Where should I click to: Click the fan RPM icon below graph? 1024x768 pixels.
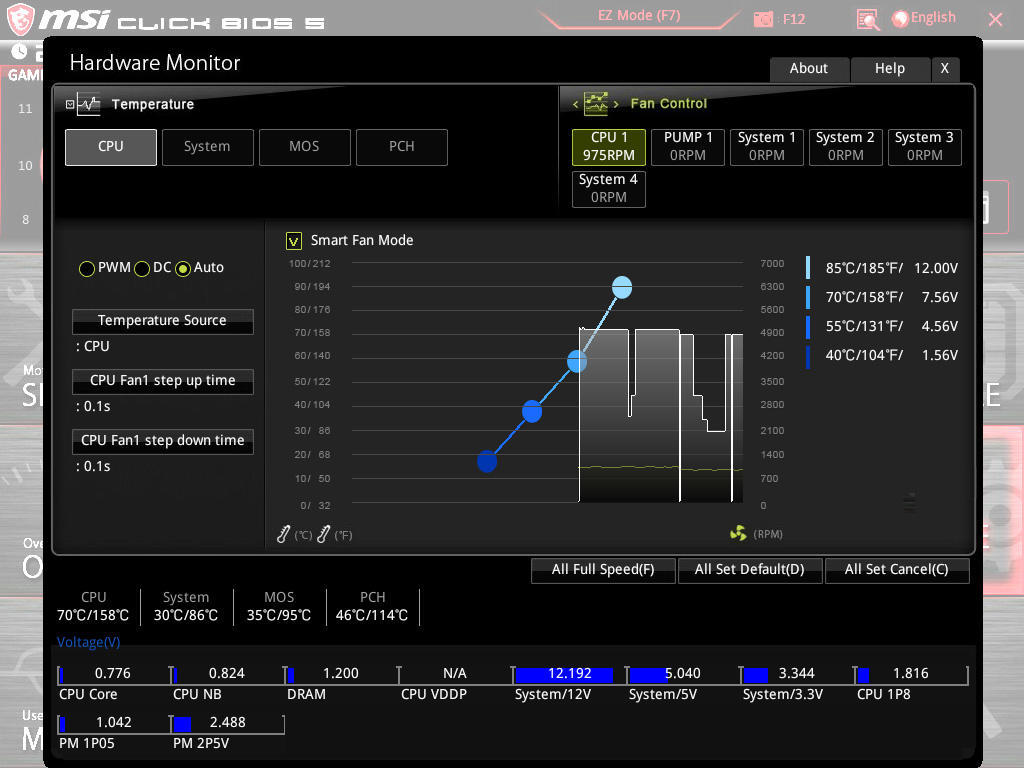click(x=738, y=534)
